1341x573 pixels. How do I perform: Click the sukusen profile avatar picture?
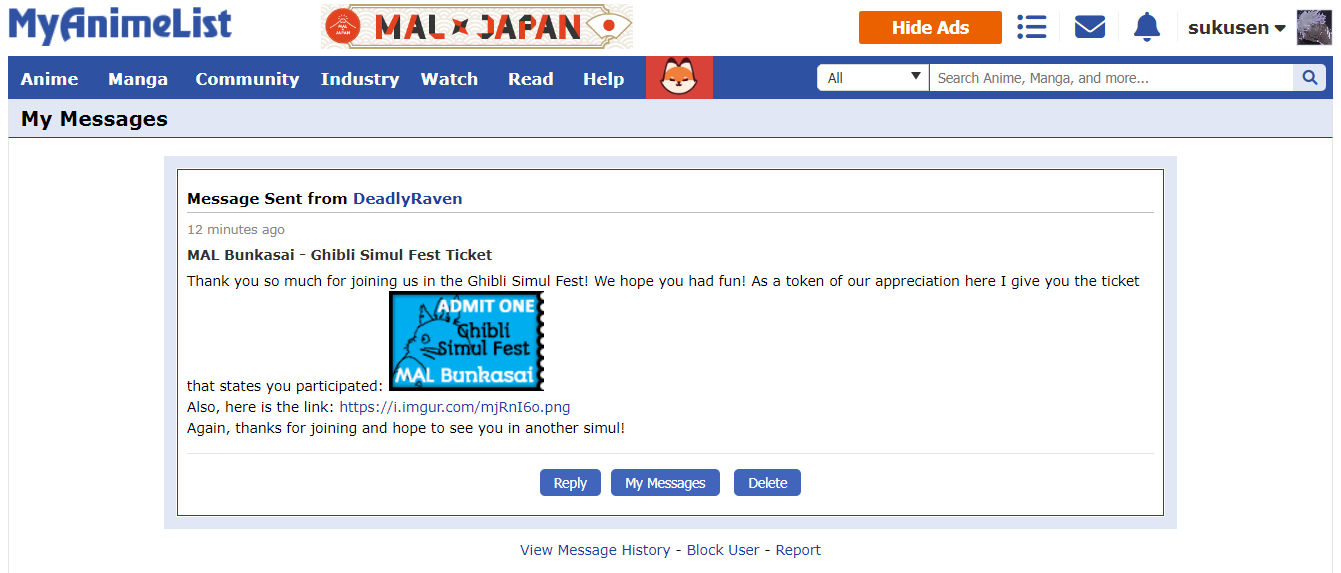(x=1314, y=28)
